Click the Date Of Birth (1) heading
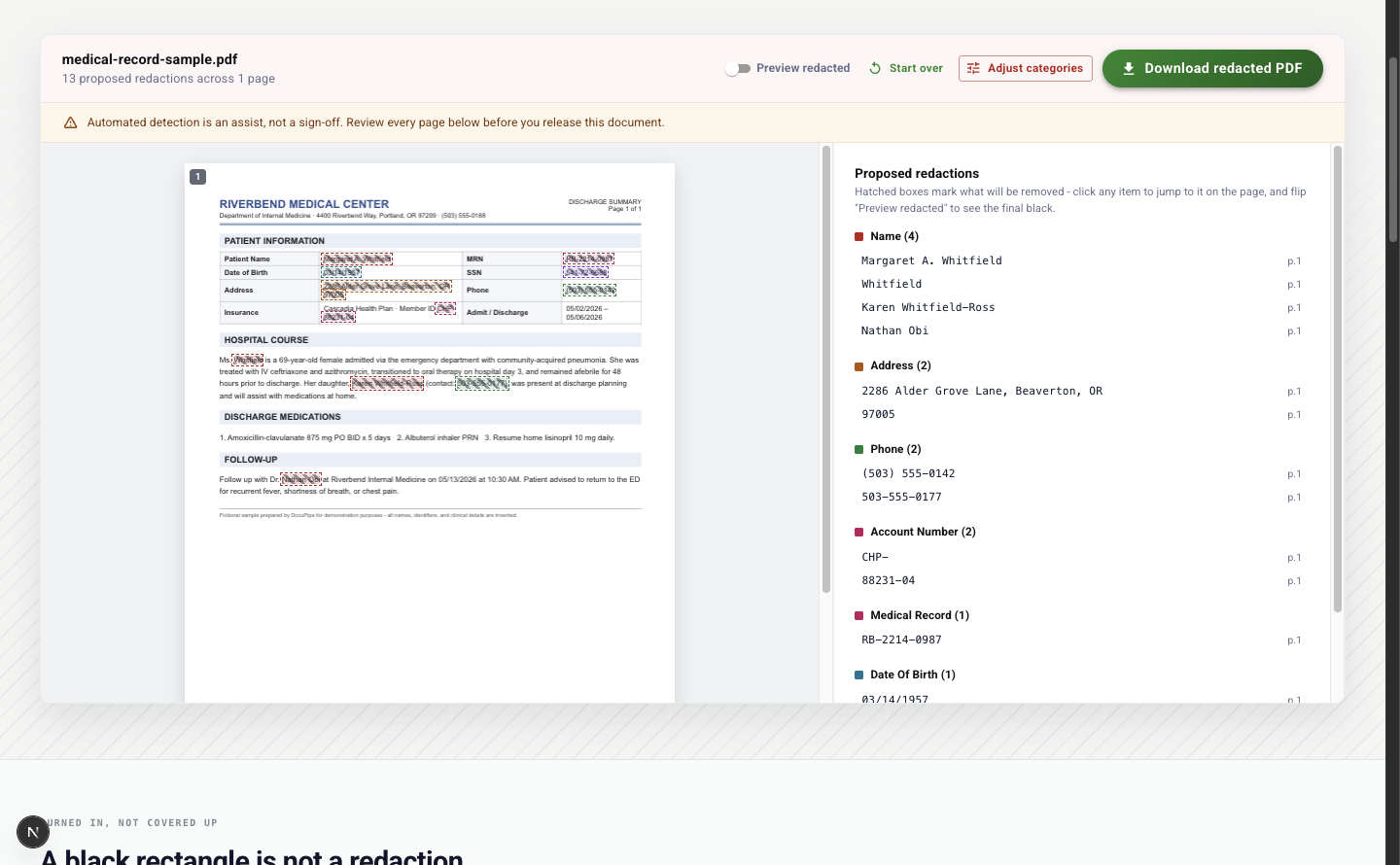This screenshot has width=1400, height=865. click(x=913, y=675)
